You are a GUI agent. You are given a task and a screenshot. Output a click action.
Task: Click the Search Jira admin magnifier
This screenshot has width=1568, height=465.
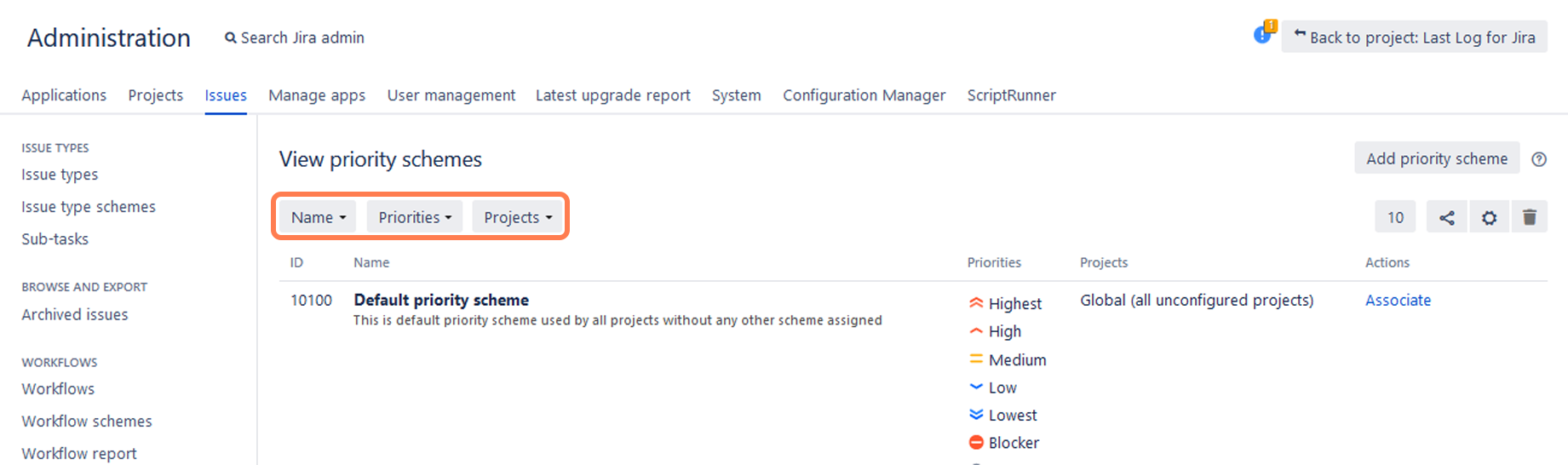point(230,38)
